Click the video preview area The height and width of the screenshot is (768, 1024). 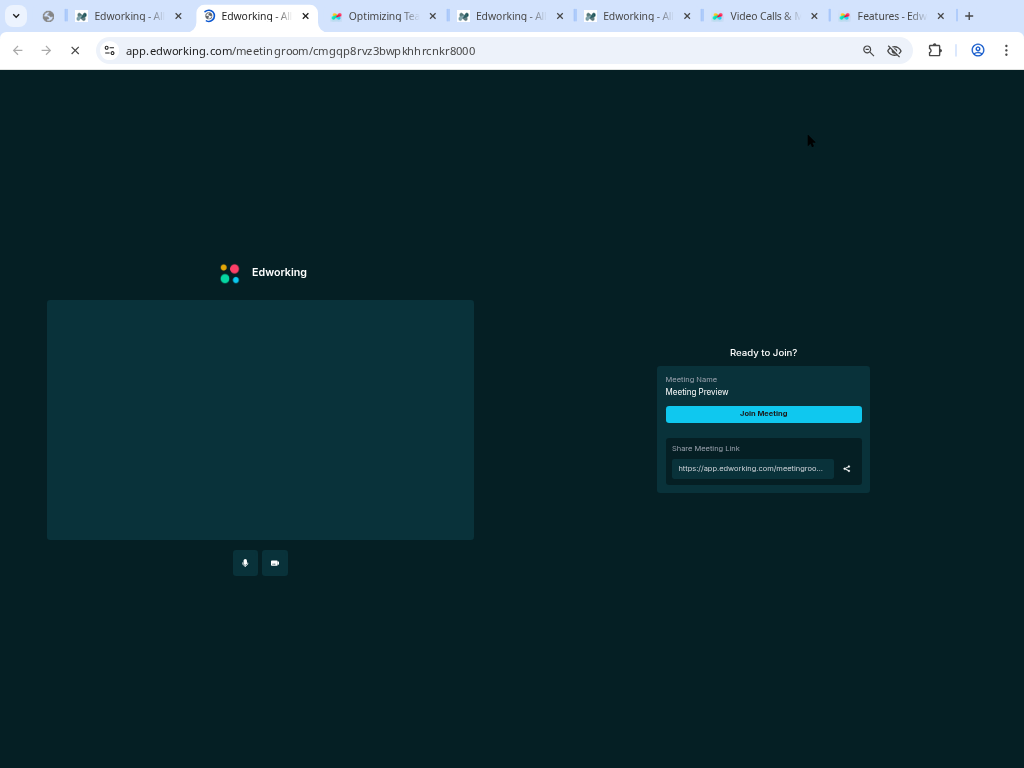click(260, 420)
